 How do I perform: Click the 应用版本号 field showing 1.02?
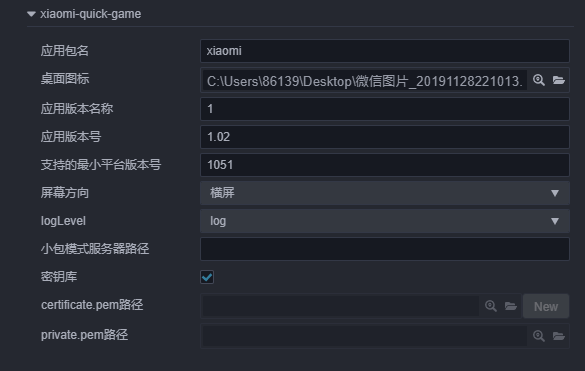tap(385, 137)
